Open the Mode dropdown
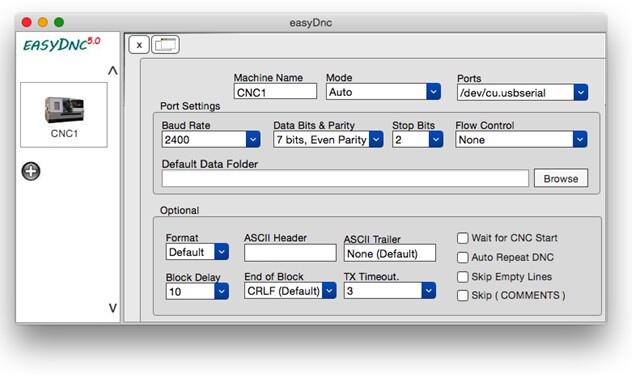Viewport: 632px width, 376px height. (x=383, y=92)
